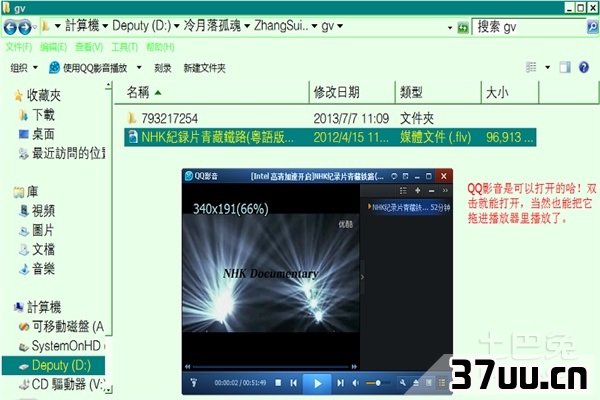Open QQ影音 feedback bubble icon
The width and height of the screenshot is (600, 400).
click(x=394, y=176)
